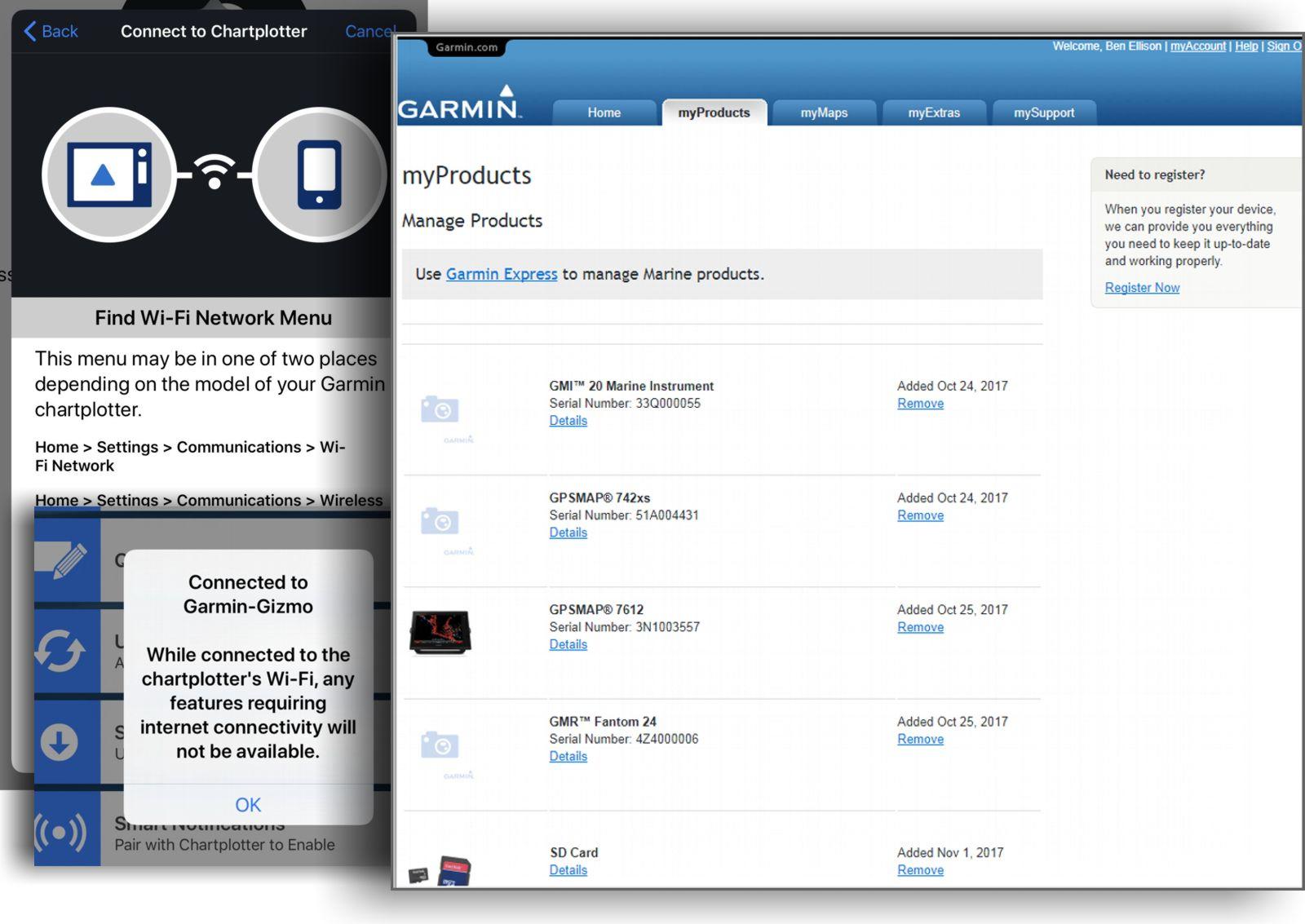Open the Home tab on Garmin site
Screen dimensions: 1305x924
click(x=604, y=113)
